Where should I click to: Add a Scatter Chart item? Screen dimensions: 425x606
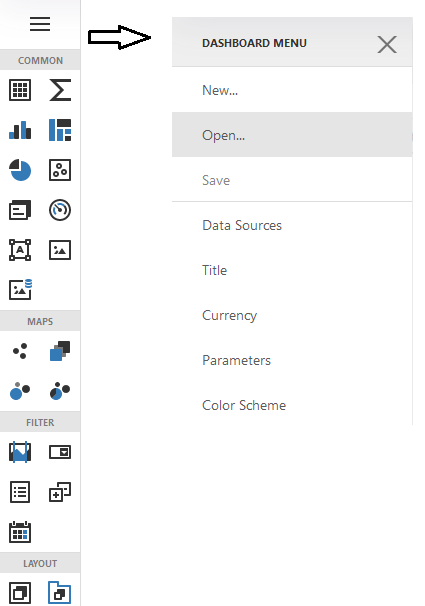60,170
